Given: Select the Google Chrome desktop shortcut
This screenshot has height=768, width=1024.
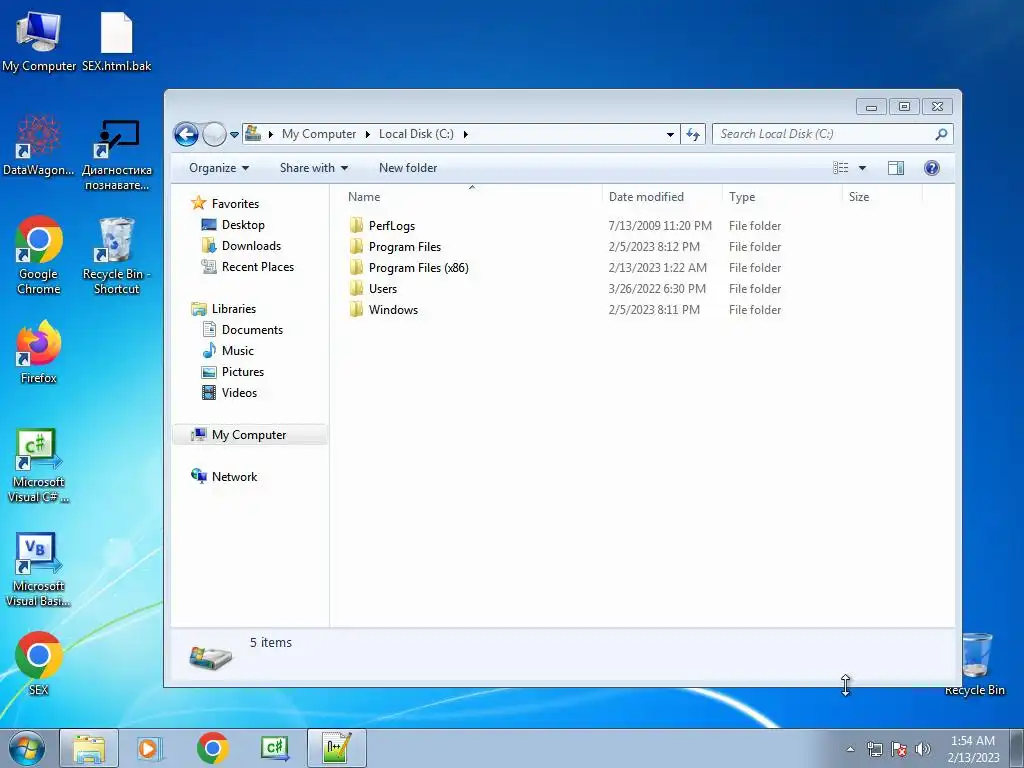Looking at the screenshot, I should coord(39,255).
